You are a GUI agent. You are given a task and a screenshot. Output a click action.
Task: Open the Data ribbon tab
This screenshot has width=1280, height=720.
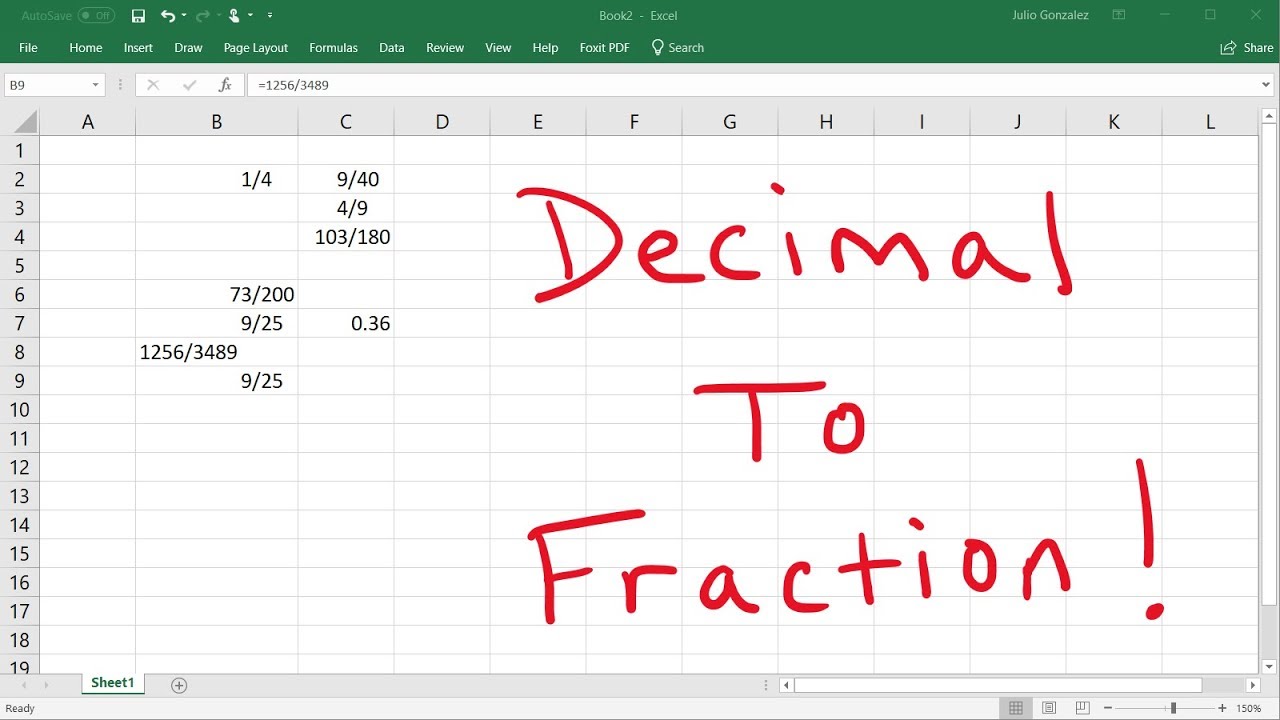[x=392, y=48]
